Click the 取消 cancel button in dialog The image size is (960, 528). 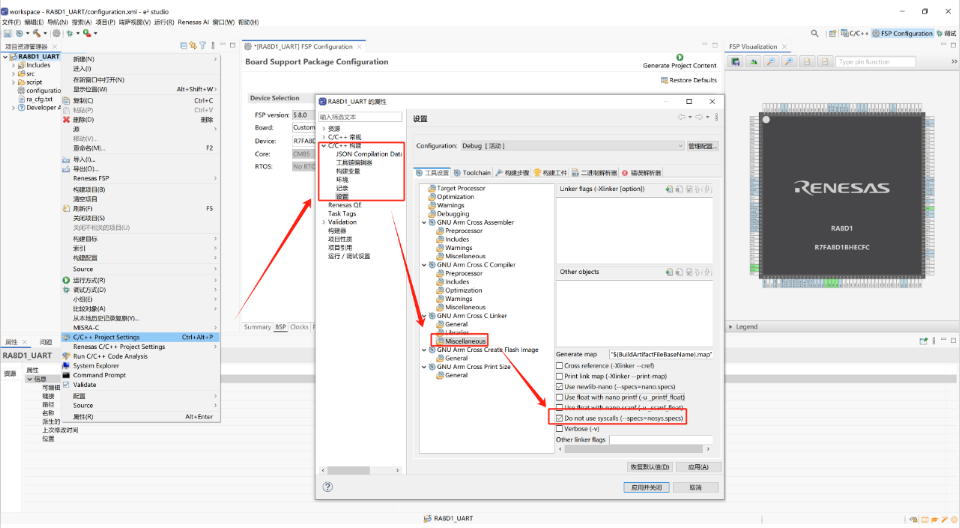pyautogui.click(x=696, y=488)
